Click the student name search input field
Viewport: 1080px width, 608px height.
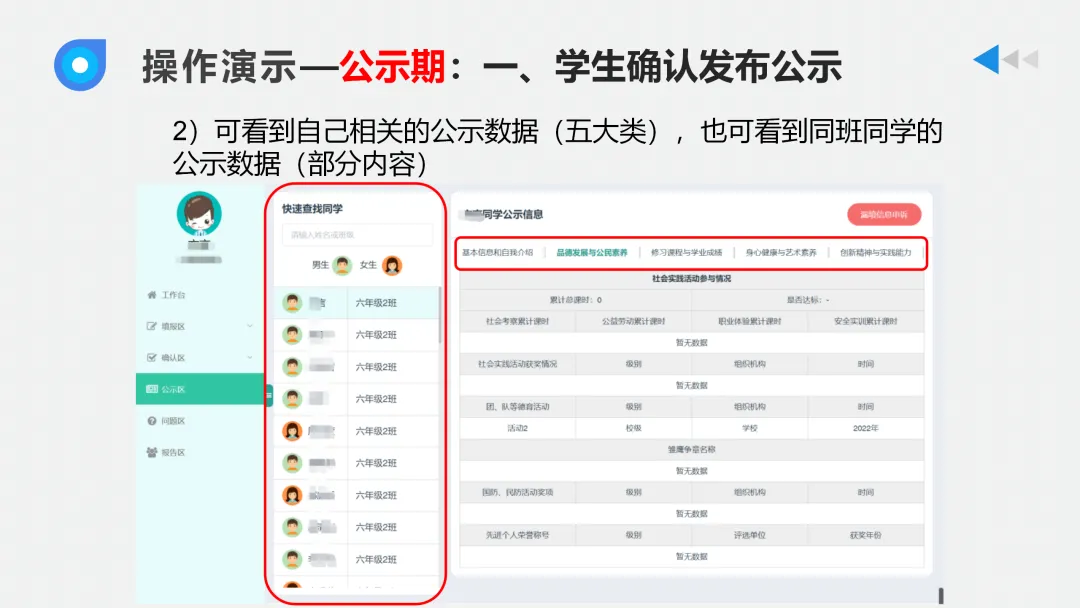point(358,233)
